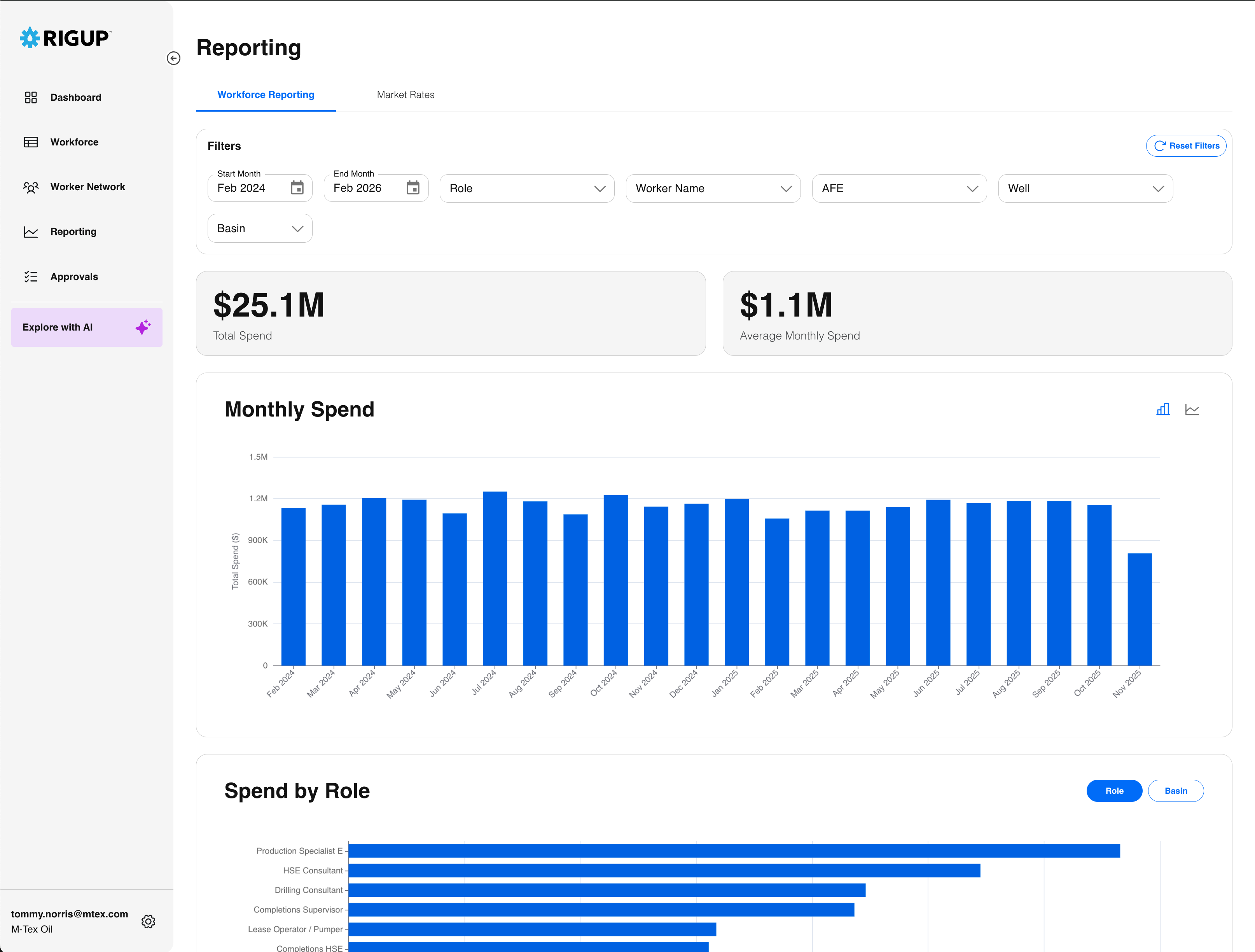Toggle Spend chart to Basin view
The height and width of the screenshot is (952, 1255).
click(x=1175, y=790)
